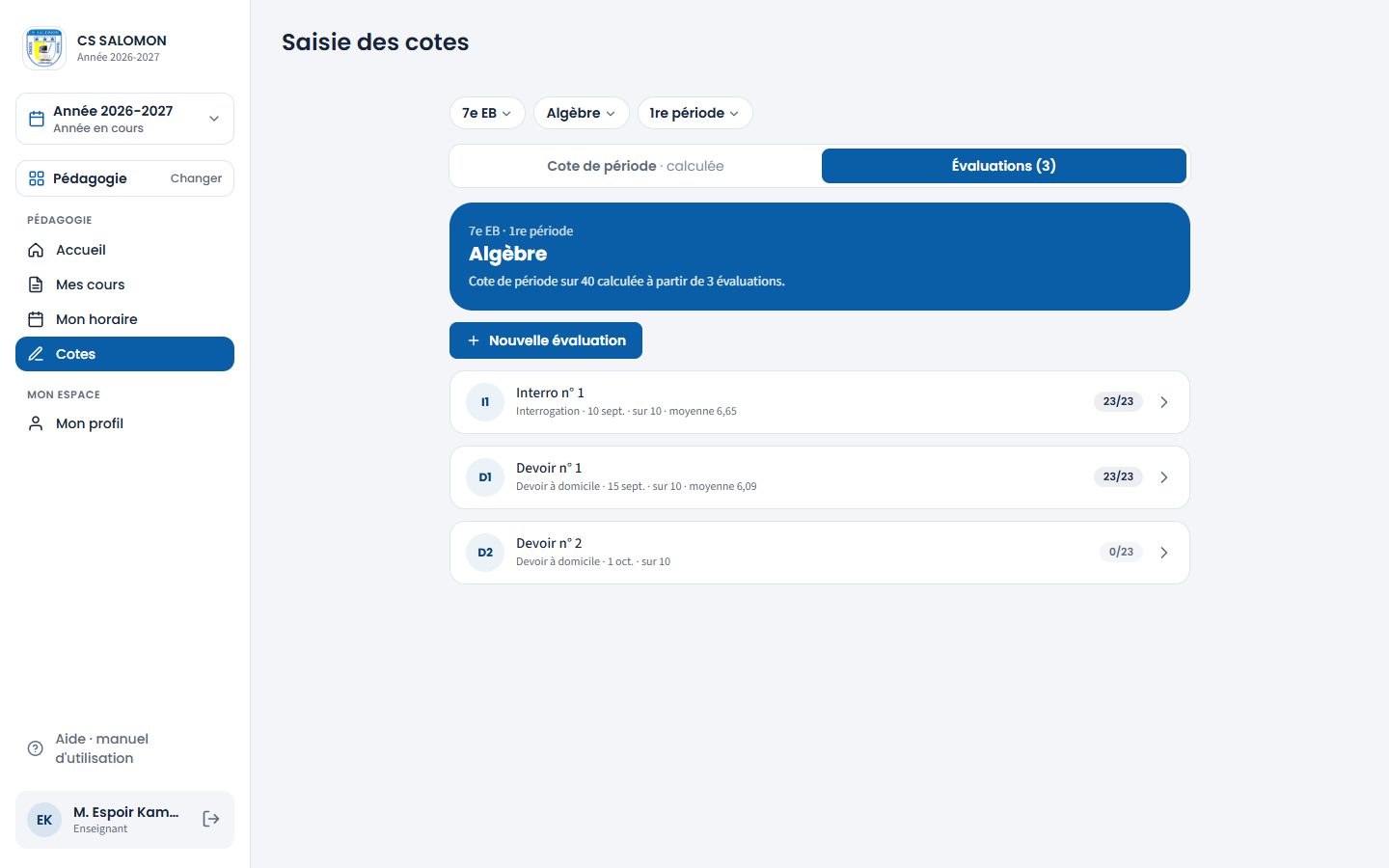Viewport: 1389px width, 868px height.
Task: Click the D1 badge for Devoir n° 1
Action: tap(485, 477)
